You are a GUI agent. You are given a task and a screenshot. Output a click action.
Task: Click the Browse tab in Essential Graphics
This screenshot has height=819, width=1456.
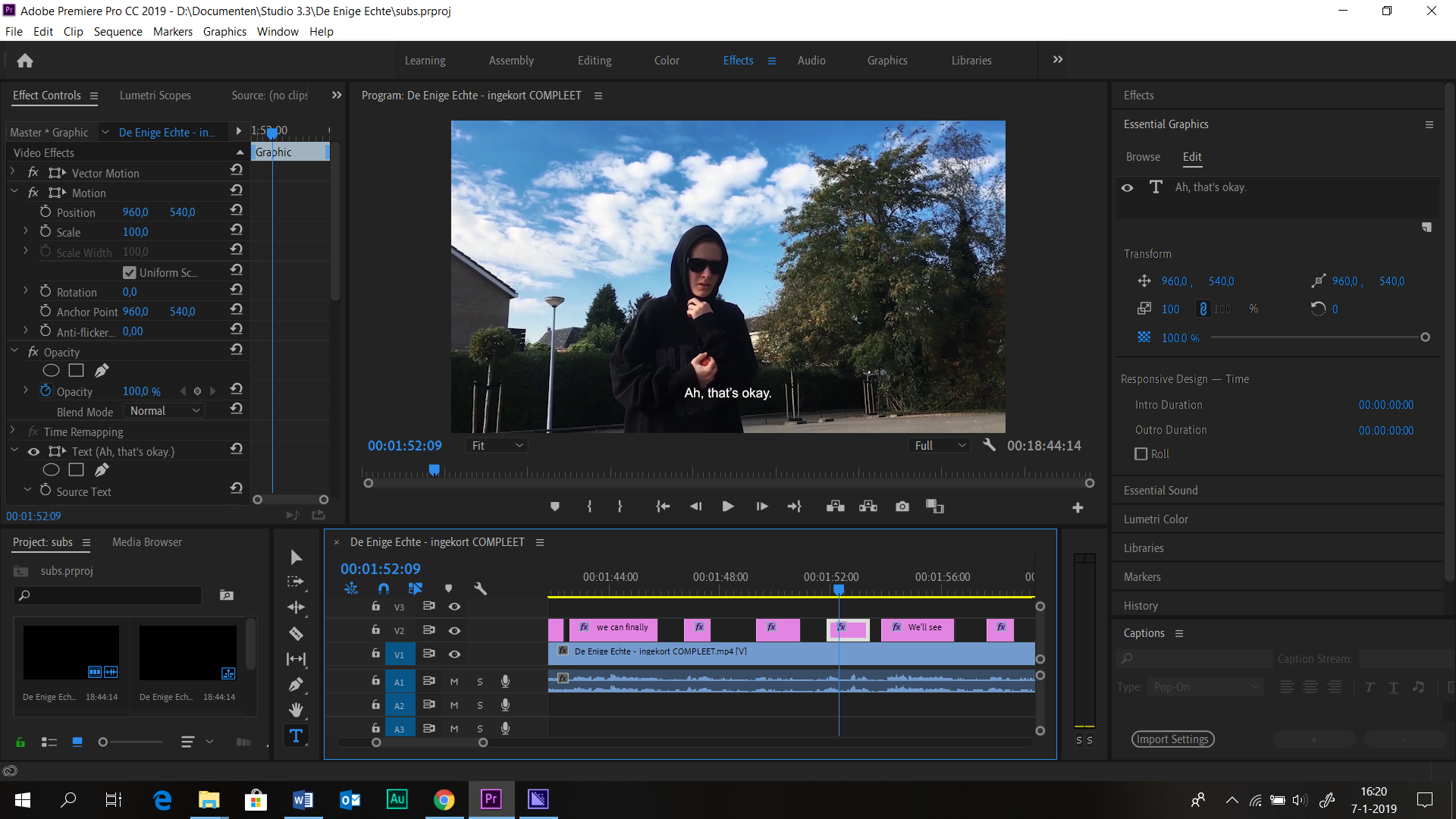[1142, 156]
